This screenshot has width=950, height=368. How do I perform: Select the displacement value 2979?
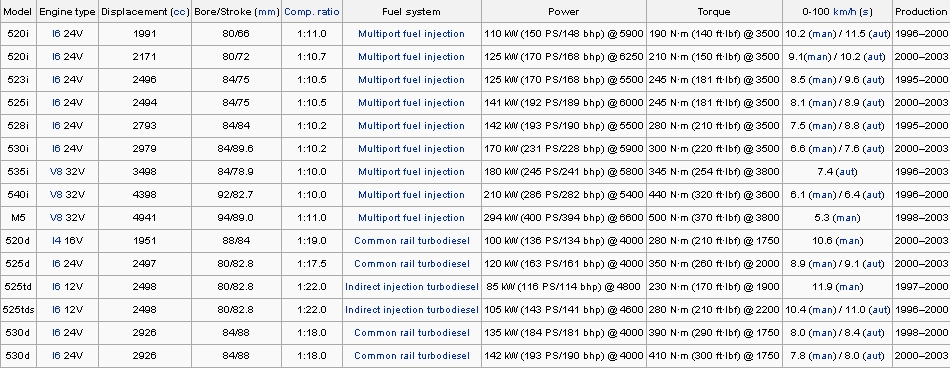coord(144,149)
